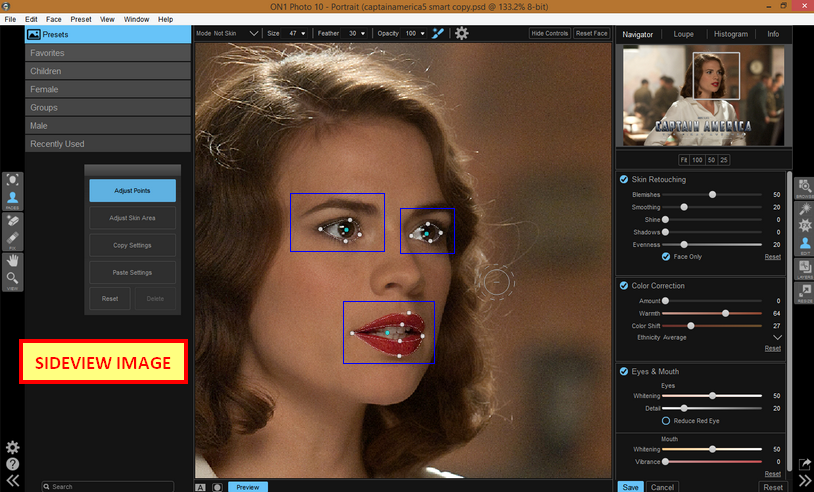This screenshot has width=814, height=492.
Task: Expand the Recently Used category
Action: pos(108,144)
